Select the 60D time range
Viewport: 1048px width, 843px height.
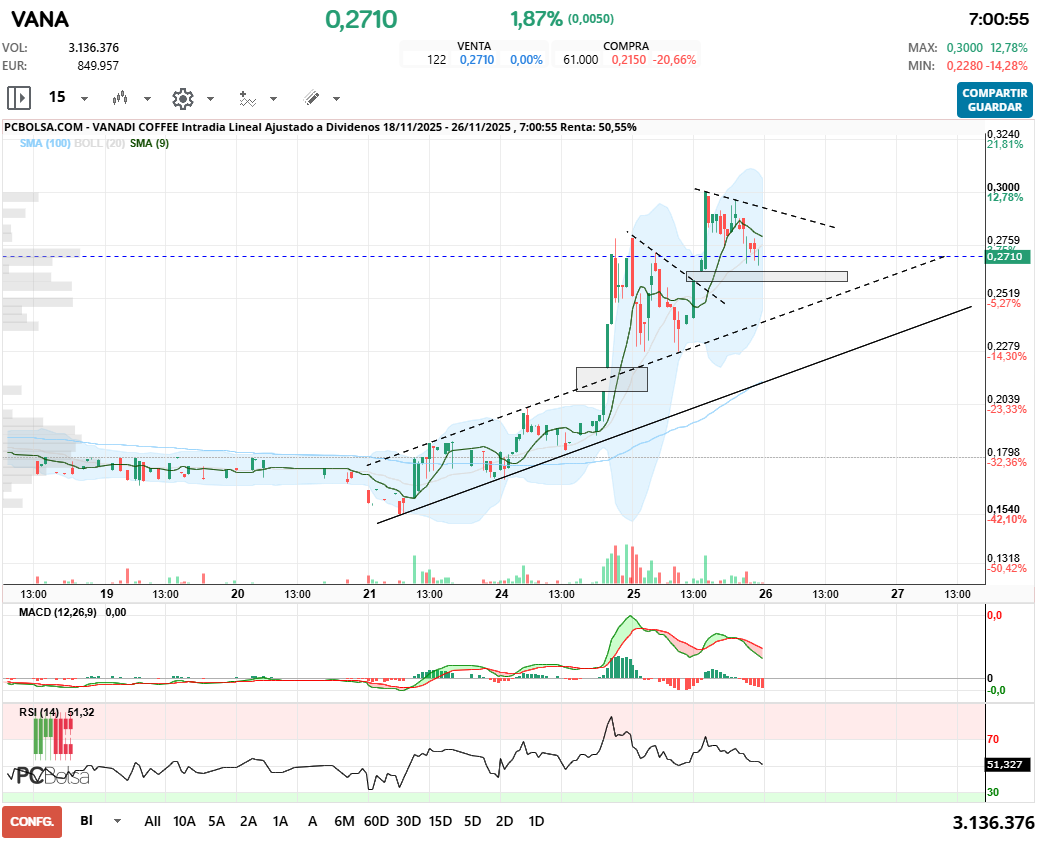(376, 821)
